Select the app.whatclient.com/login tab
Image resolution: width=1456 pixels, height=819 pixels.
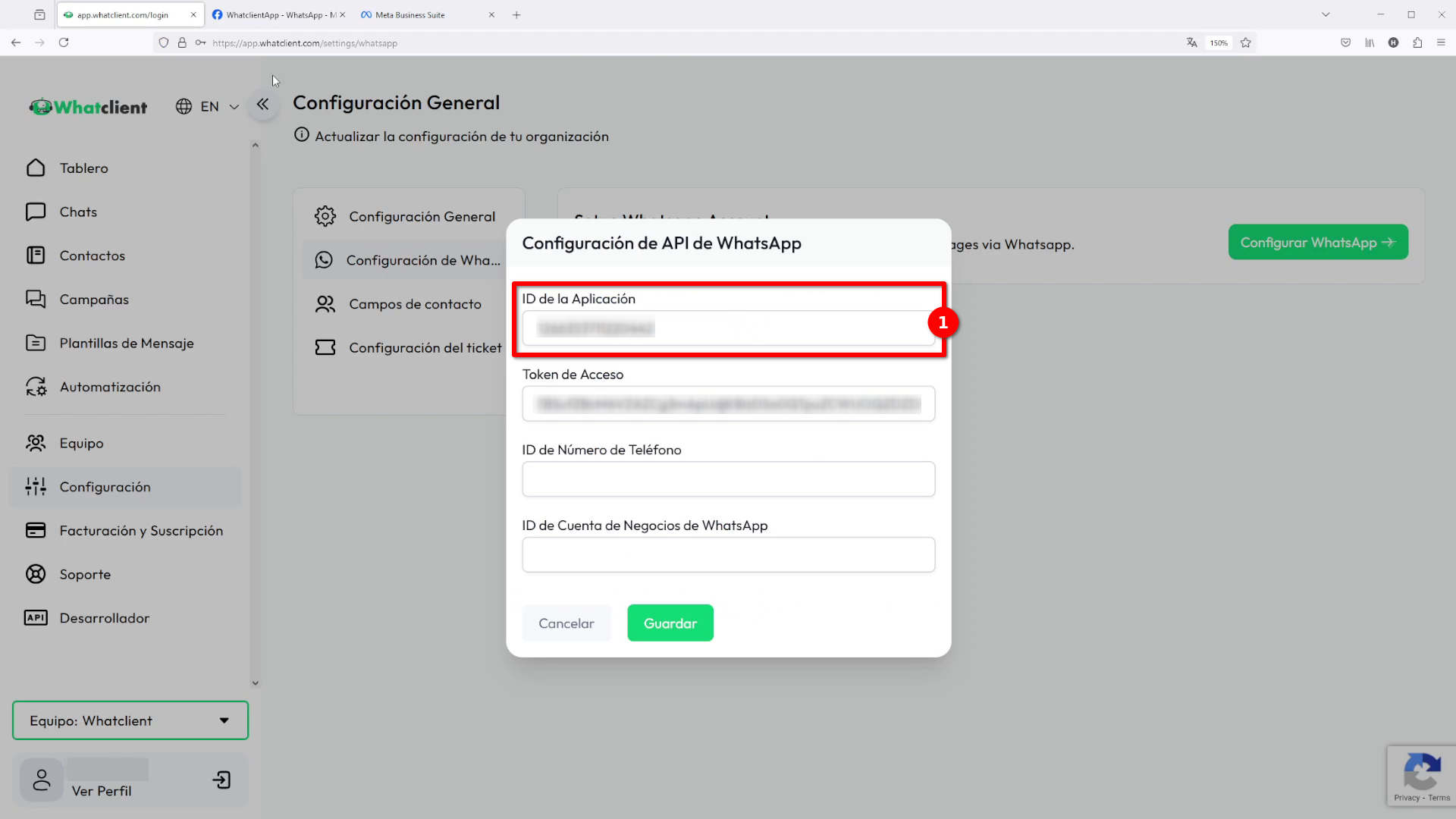pos(130,15)
